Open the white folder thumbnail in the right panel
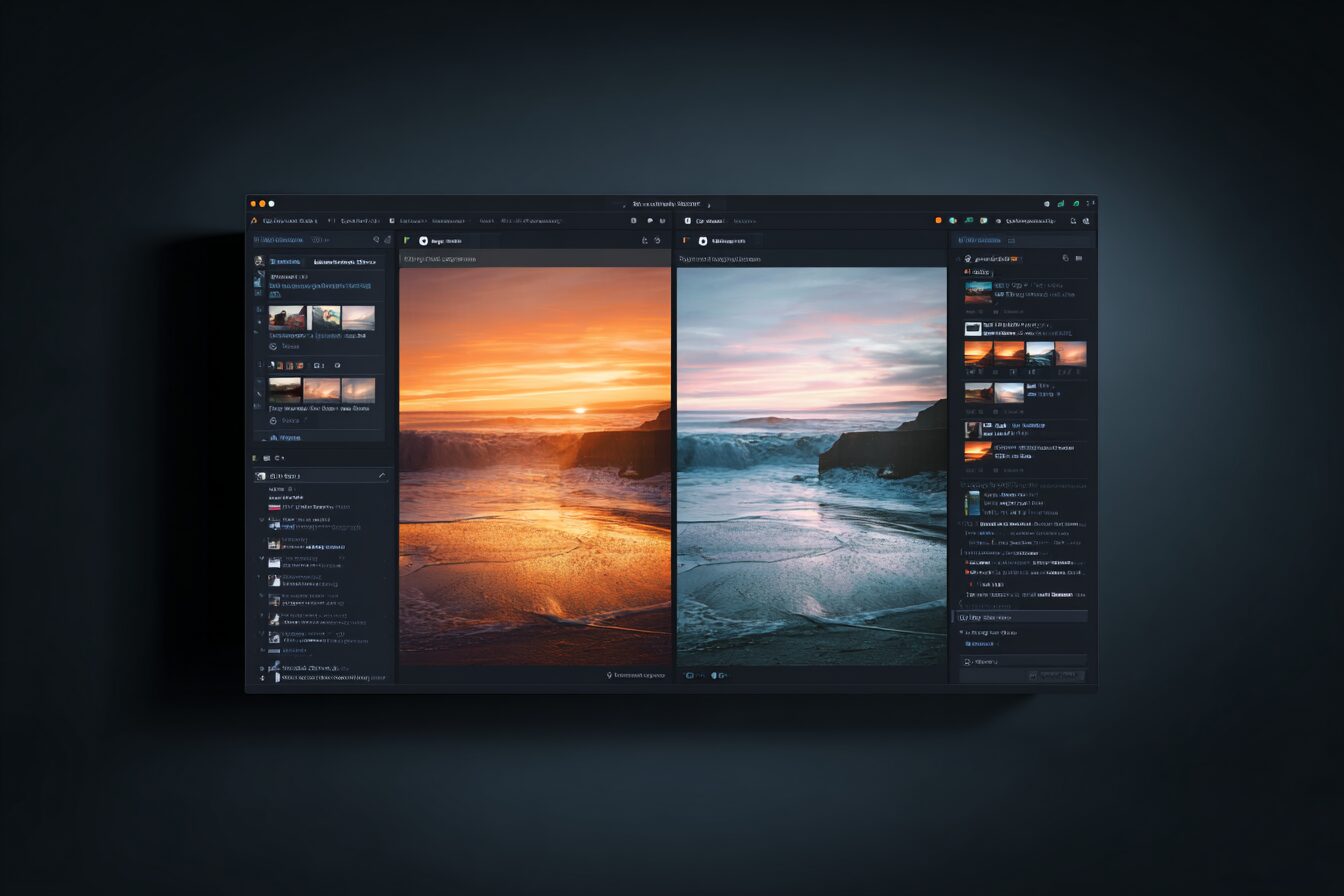The image size is (1344, 896). coord(973,328)
